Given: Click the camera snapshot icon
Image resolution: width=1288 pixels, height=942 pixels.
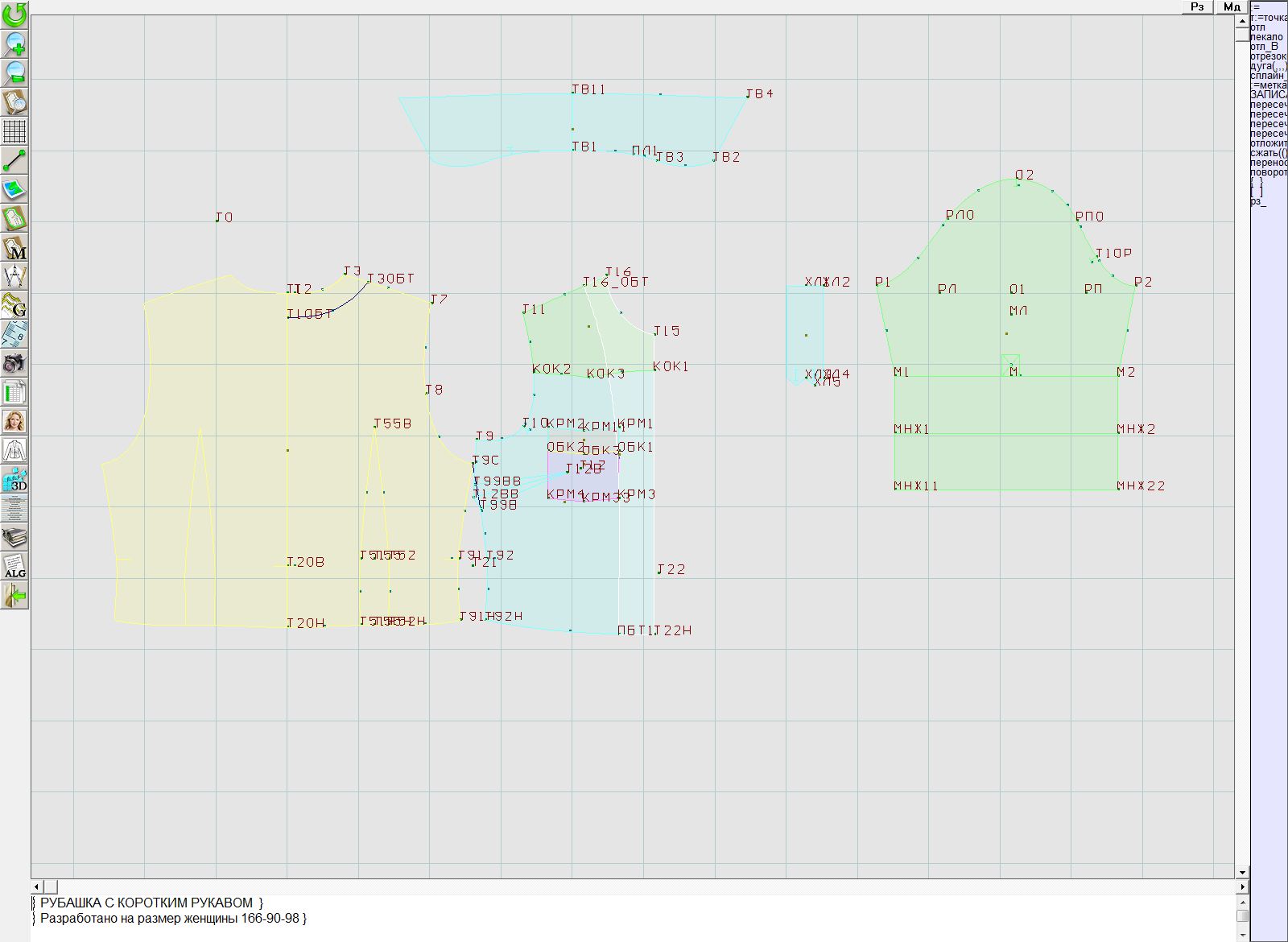Looking at the screenshot, I should coord(14,363).
